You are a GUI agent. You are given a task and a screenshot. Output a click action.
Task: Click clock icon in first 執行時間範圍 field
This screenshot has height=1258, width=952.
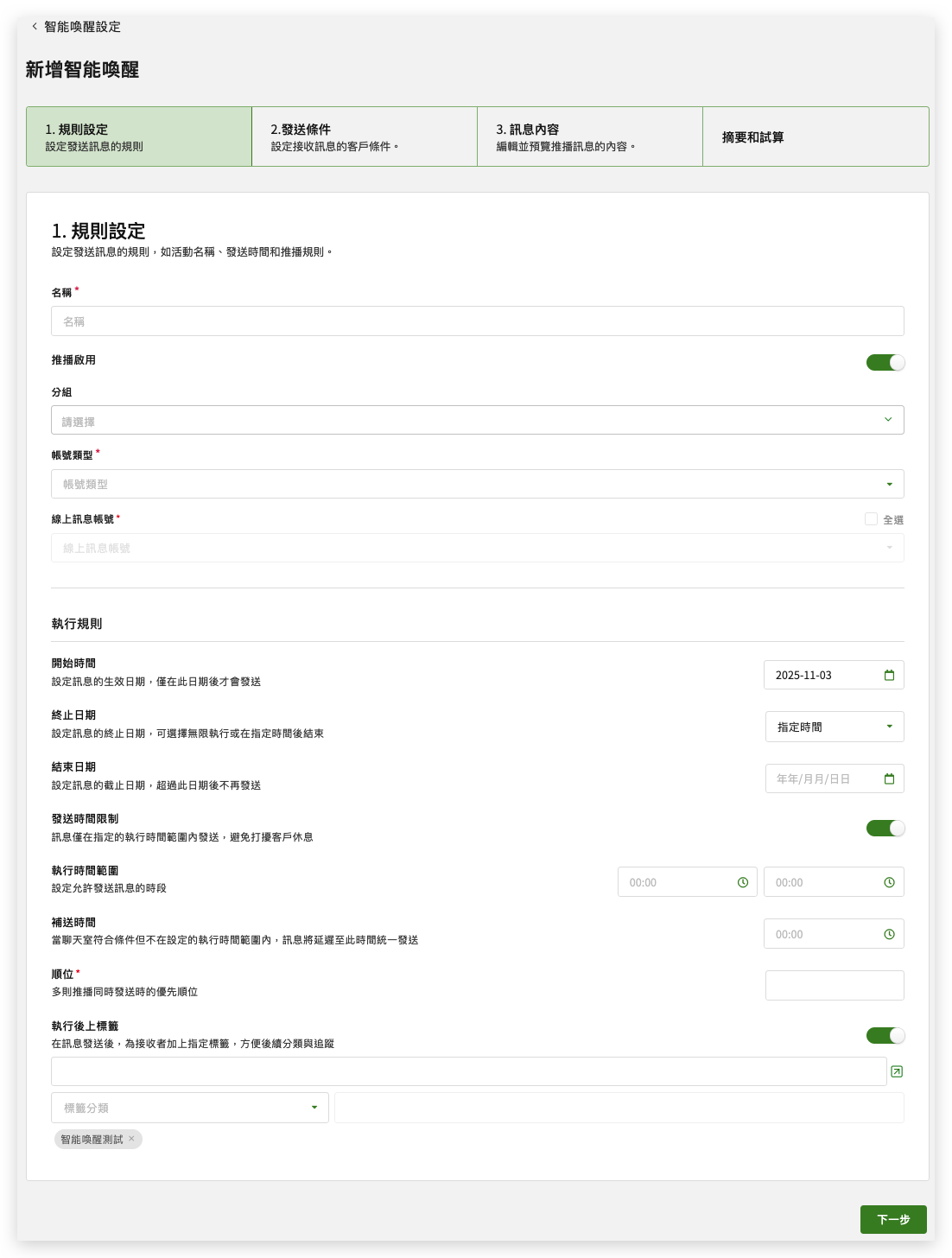743,882
